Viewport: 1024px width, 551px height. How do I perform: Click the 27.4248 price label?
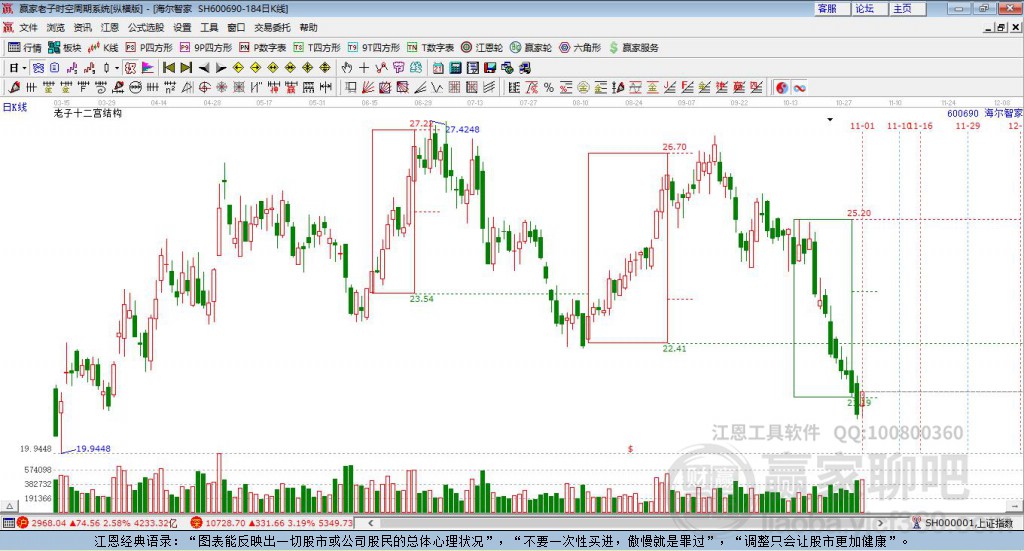point(462,129)
